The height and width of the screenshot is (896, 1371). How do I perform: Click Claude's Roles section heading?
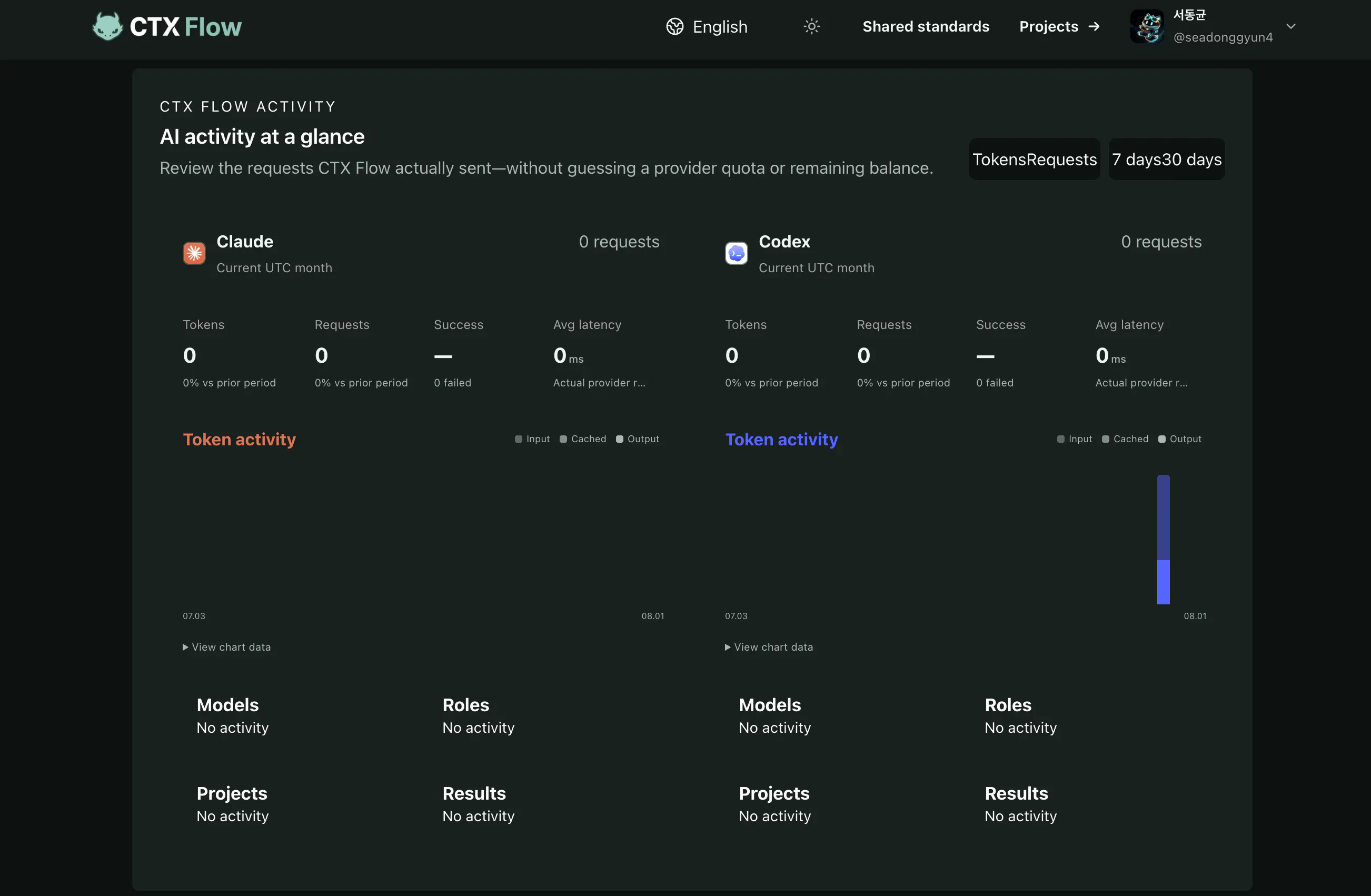465,705
